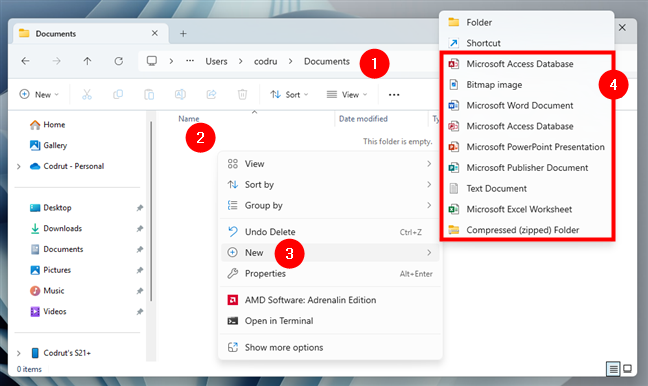Expand the Sort by submenu arrow
The width and height of the screenshot is (648, 386).
(x=429, y=184)
